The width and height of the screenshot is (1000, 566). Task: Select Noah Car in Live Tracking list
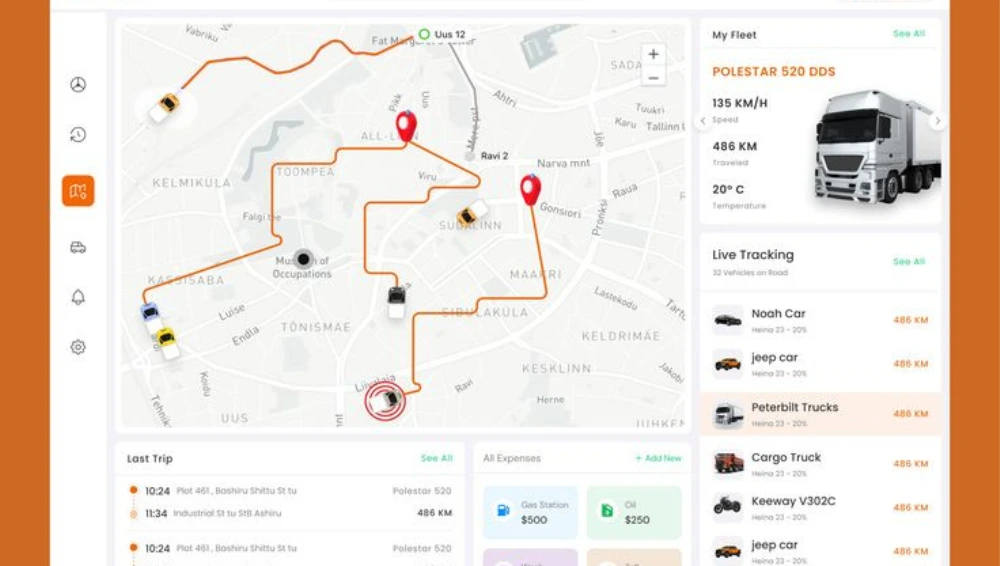point(820,320)
